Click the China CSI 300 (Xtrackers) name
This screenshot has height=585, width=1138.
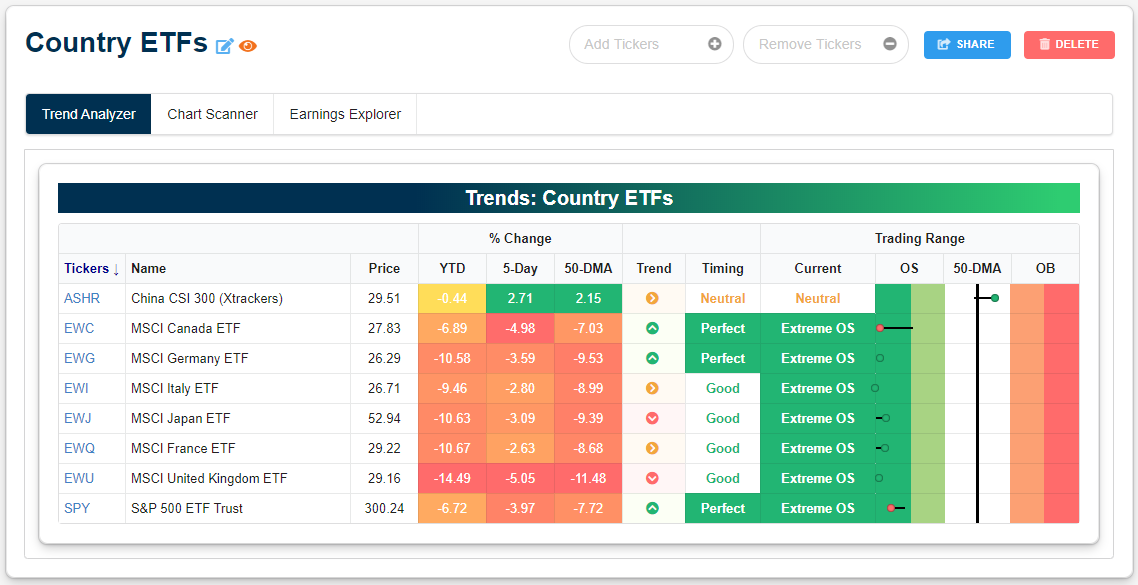click(207, 298)
